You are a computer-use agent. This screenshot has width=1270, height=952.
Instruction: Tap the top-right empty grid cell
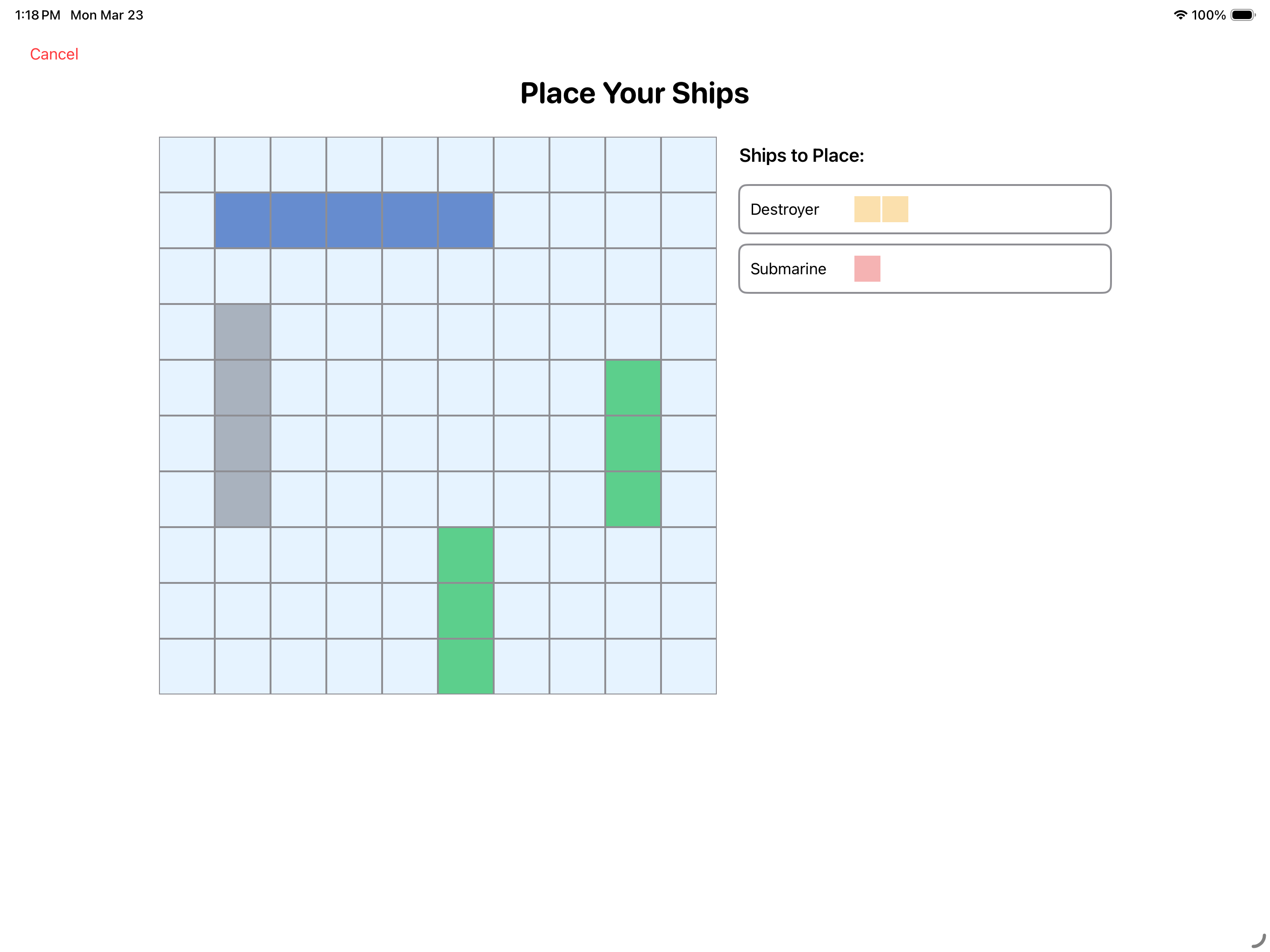point(688,165)
